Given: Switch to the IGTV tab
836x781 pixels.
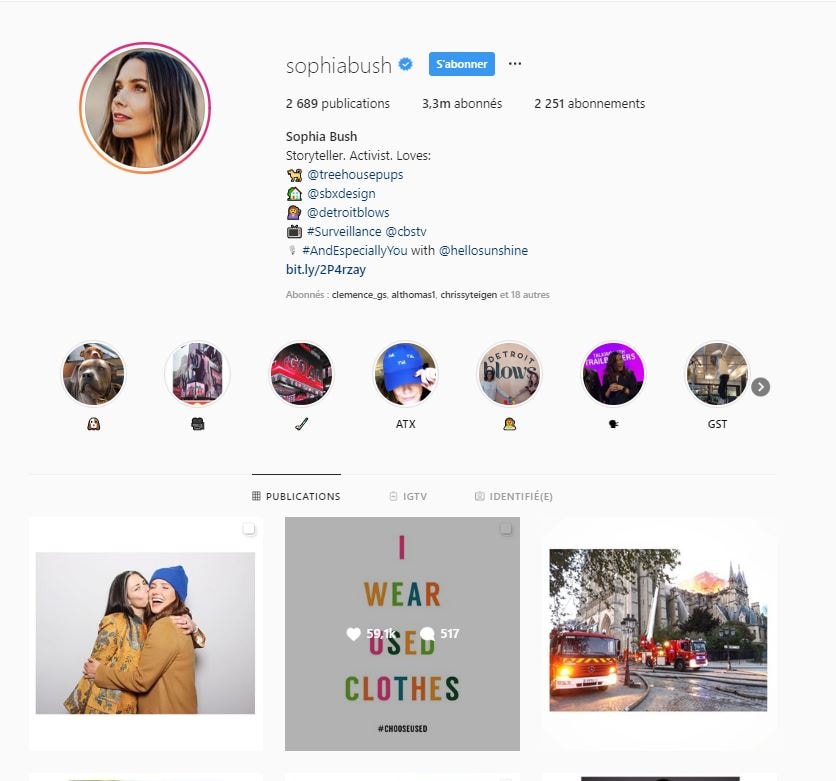Looking at the screenshot, I should click(408, 496).
